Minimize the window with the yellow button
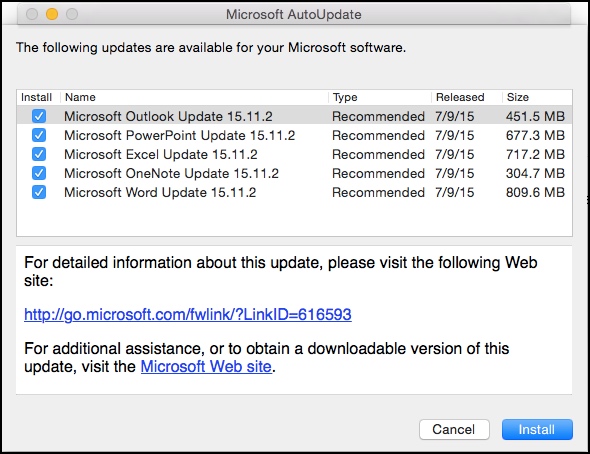 (x=52, y=14)
